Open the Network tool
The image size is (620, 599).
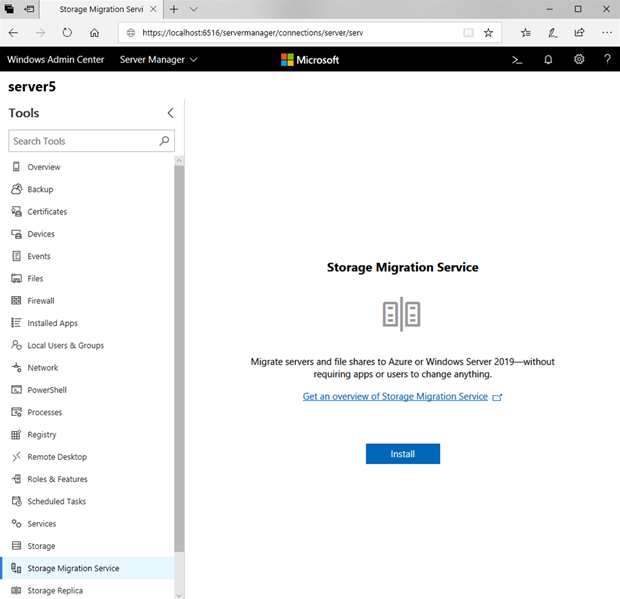(87, 368)
